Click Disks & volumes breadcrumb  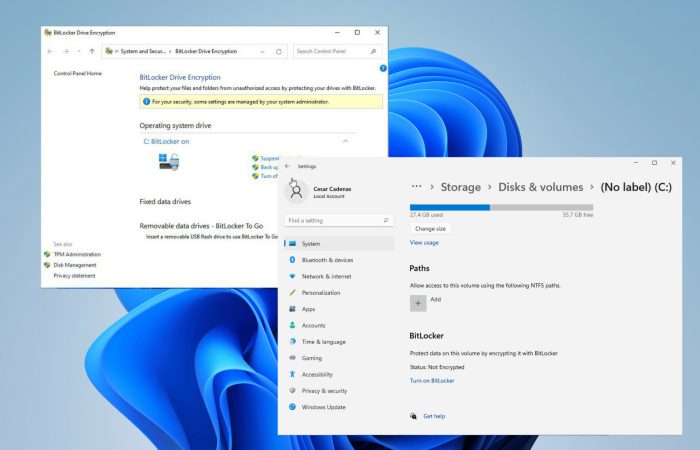541,187
